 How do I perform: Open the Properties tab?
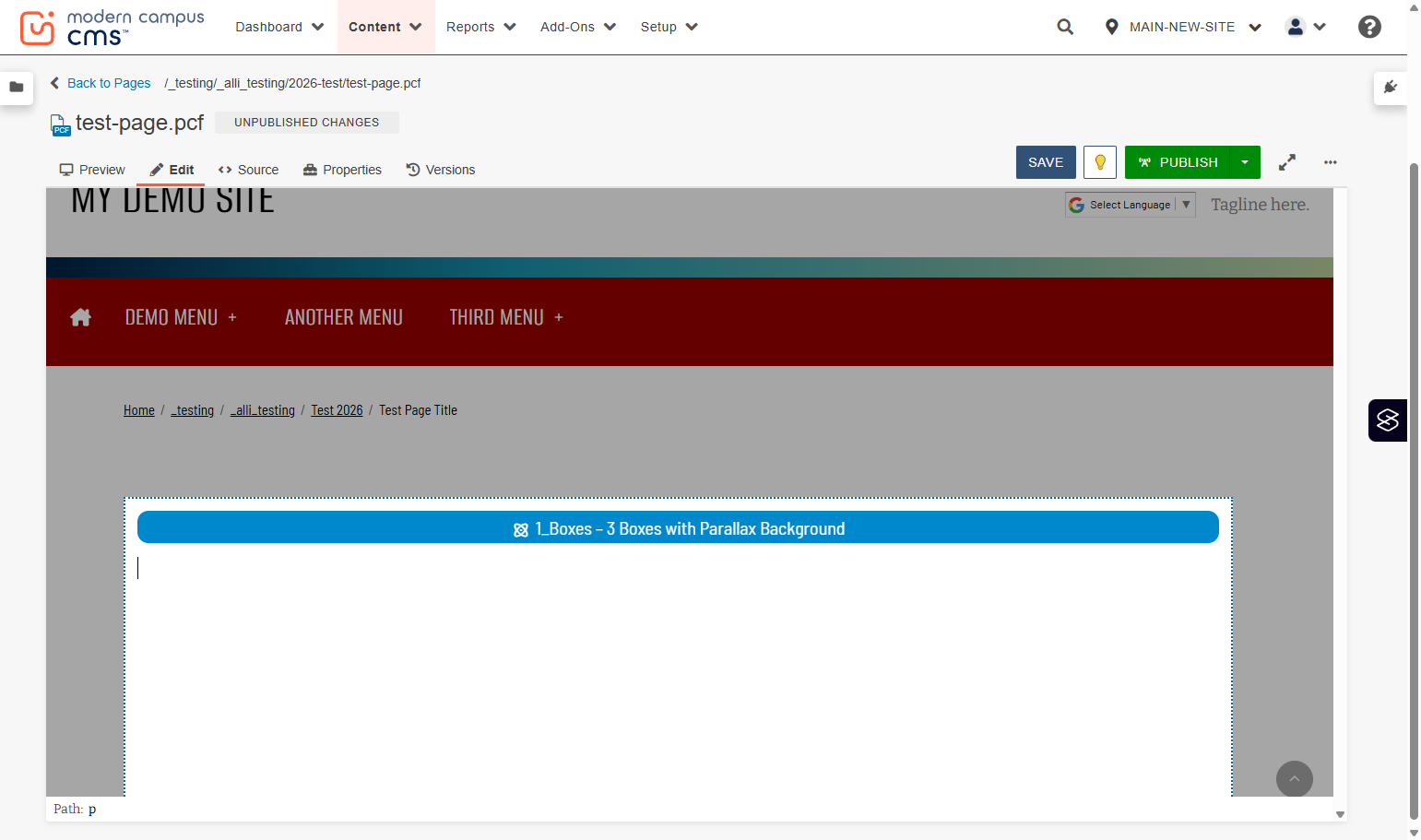click(342, 170)
